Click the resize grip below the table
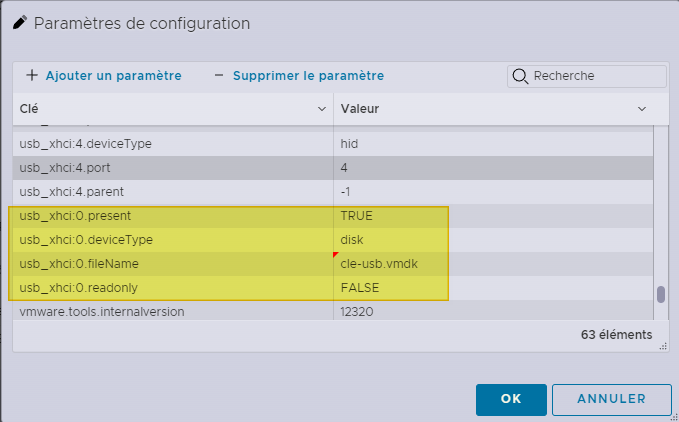Viewport: 679px width, 422px height. point(660,344)
